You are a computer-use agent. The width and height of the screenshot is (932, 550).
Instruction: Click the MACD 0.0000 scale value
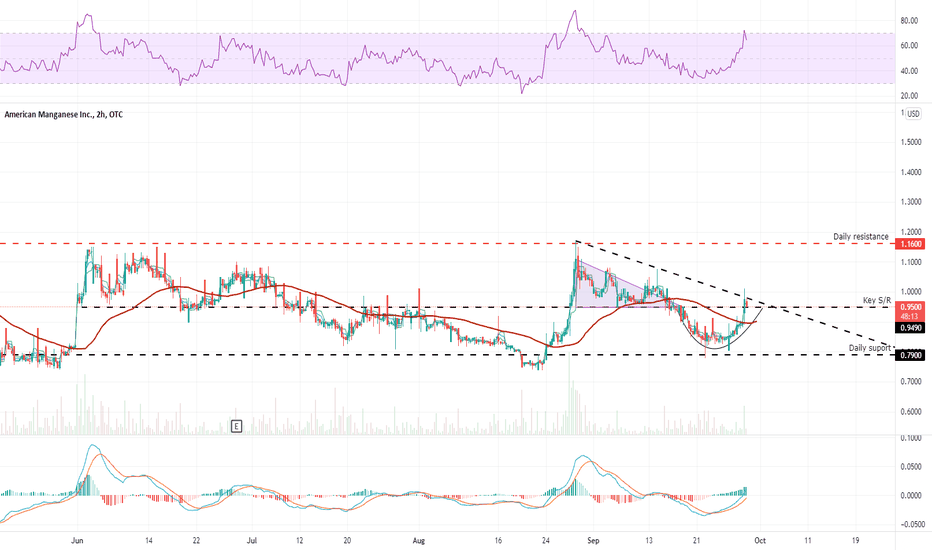[911, 495]
